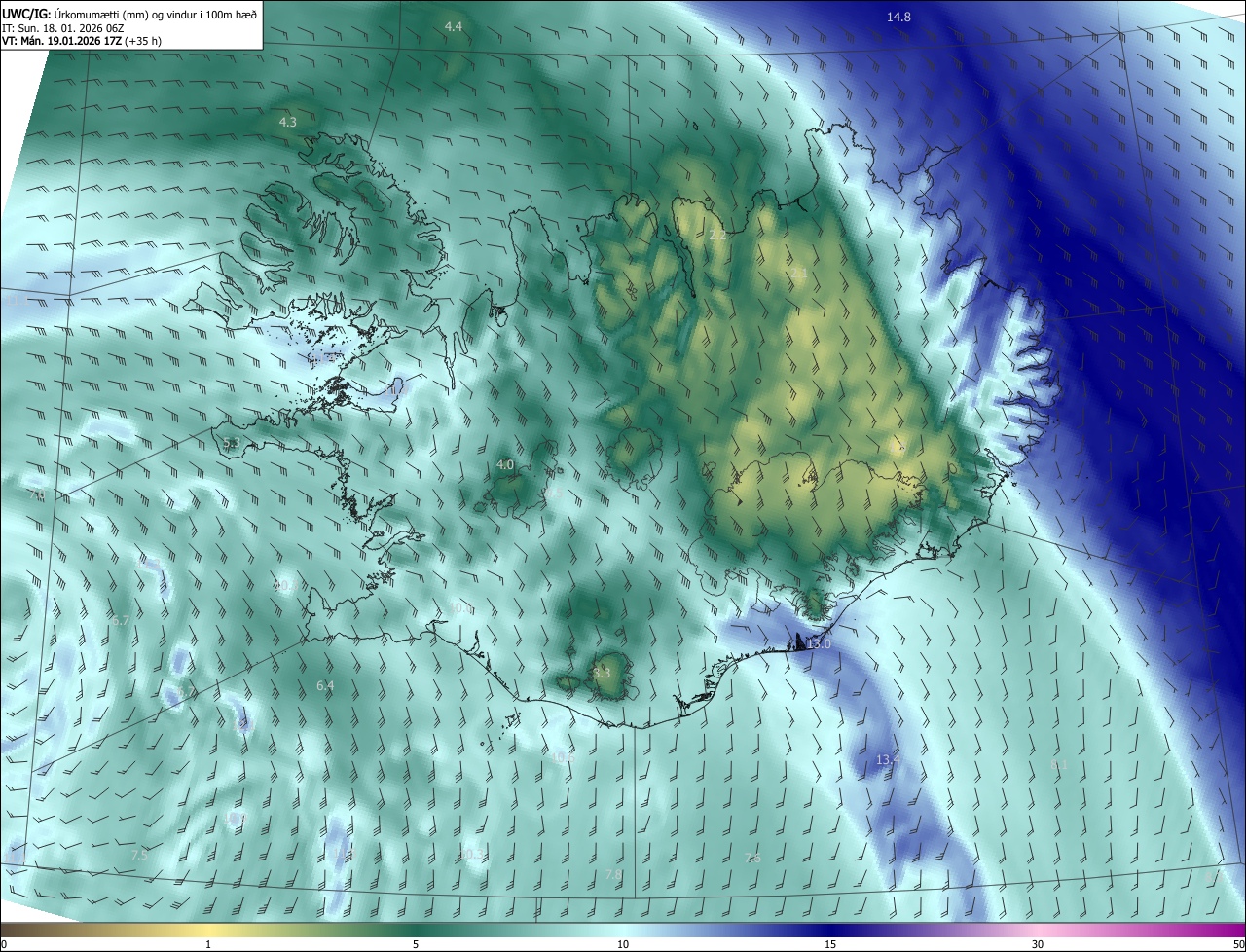Click the 2.2 value on northern highlands

point(718,236)
